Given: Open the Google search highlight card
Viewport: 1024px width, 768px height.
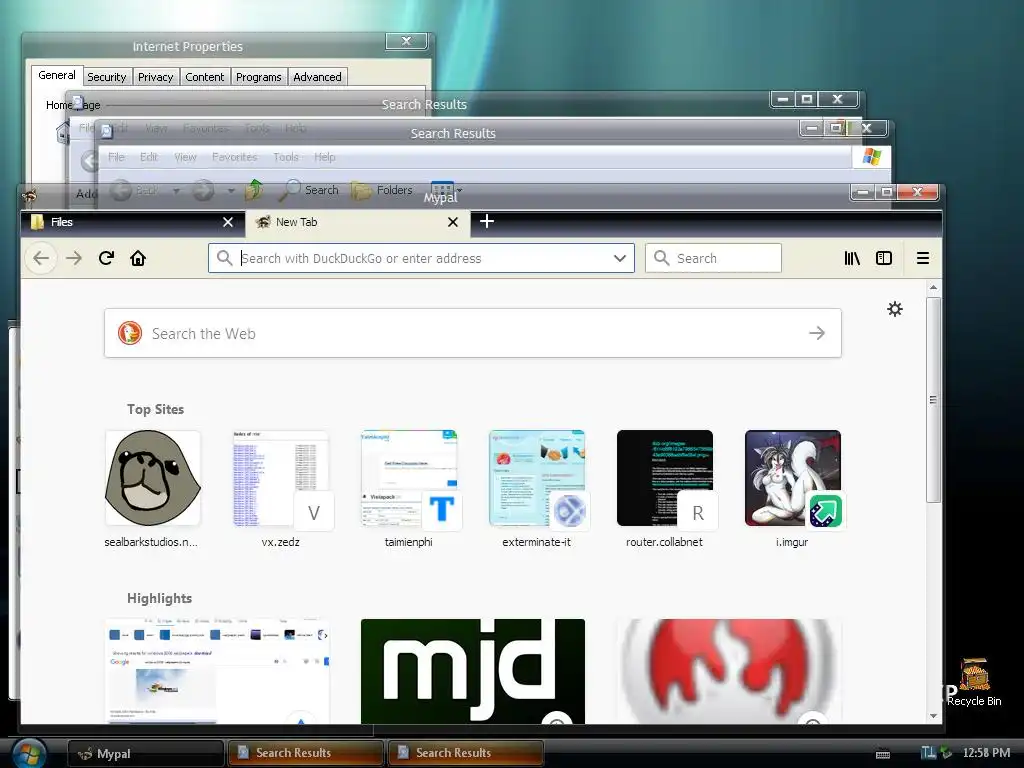Looking at the screenshot, I should click(217, 671).
